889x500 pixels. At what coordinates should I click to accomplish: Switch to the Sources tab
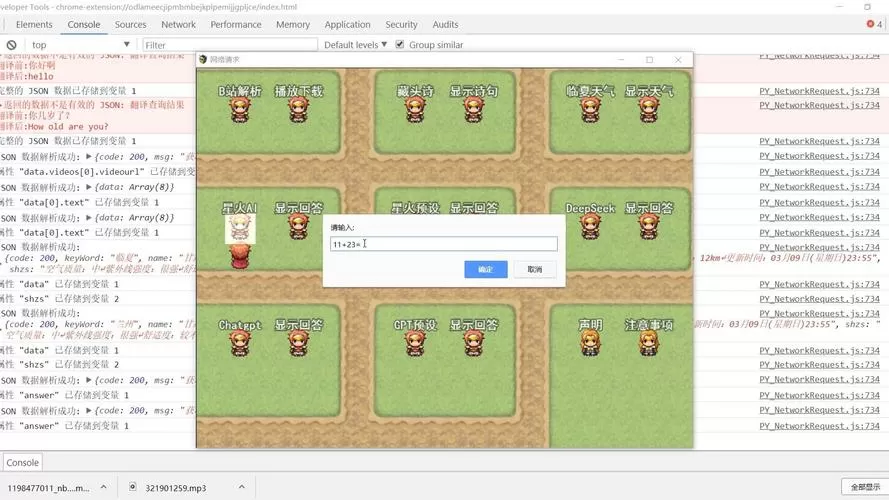click(130, 24)
